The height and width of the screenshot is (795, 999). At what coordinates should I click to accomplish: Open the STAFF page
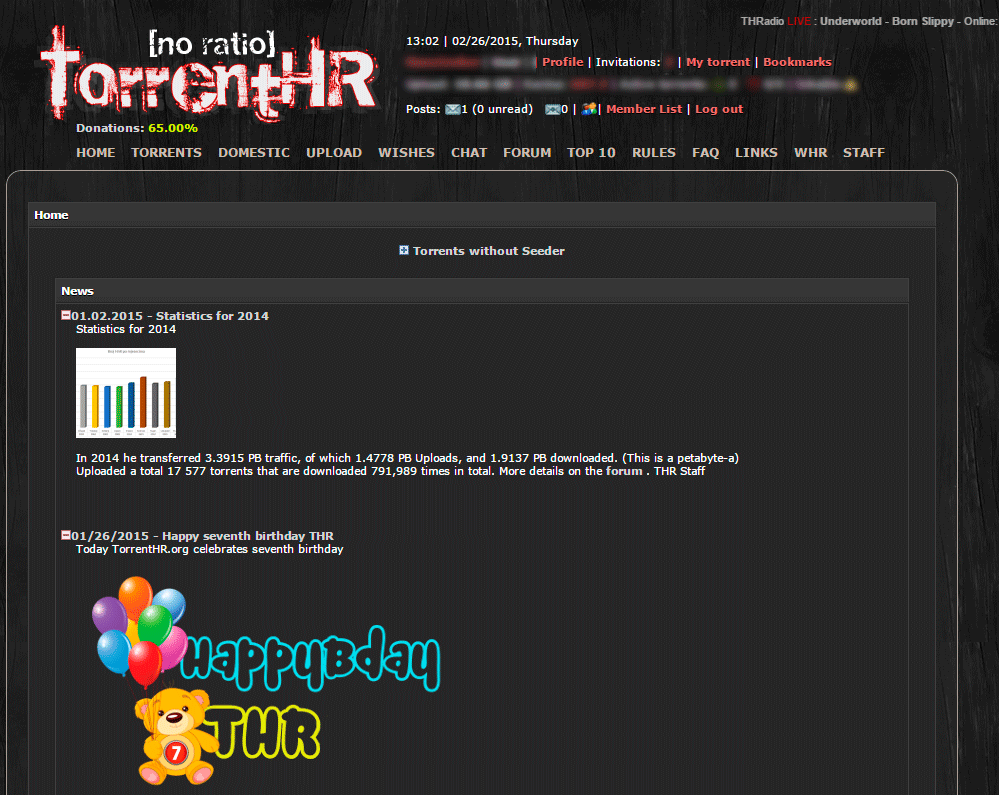coord(864,153)
